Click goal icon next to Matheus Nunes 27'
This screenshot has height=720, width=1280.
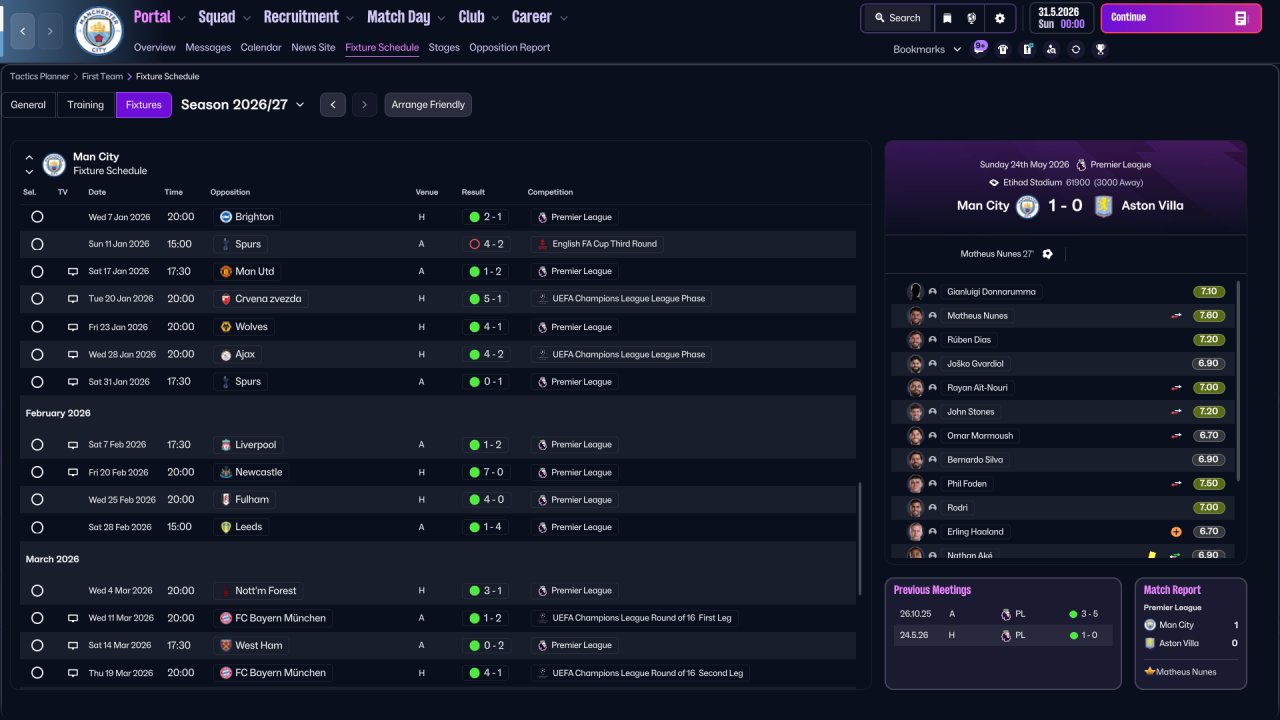pyautogui.click(x=1047, y=254)
